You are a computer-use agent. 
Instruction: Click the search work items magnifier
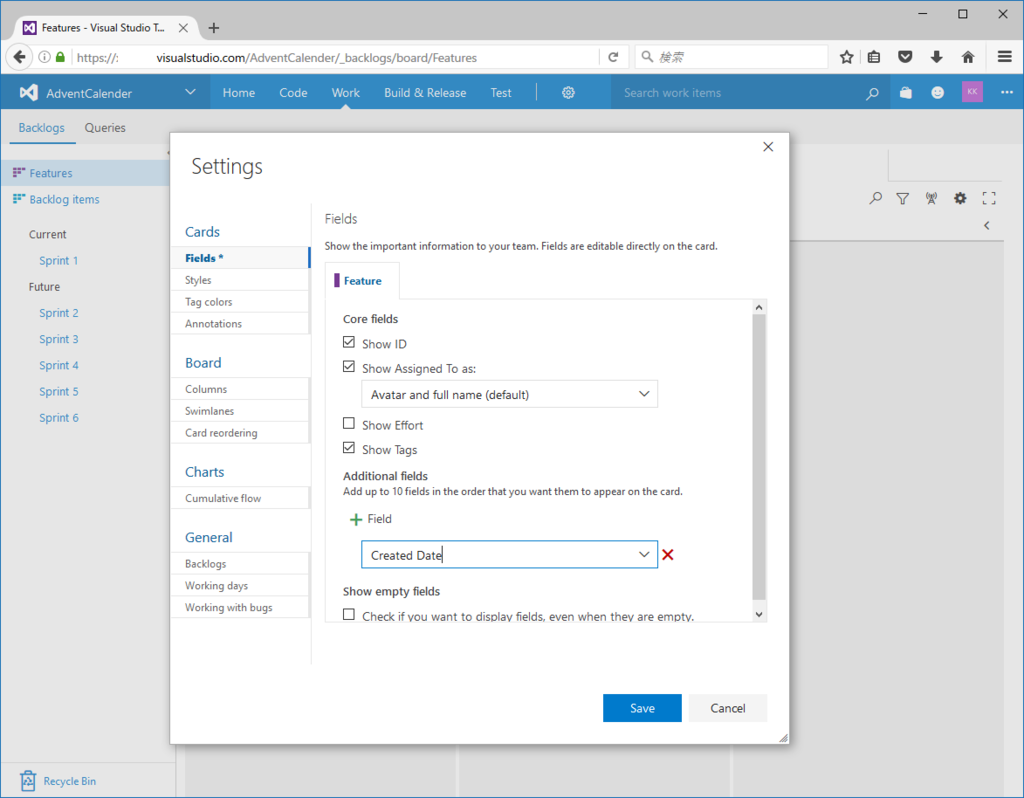pos(872,93)
